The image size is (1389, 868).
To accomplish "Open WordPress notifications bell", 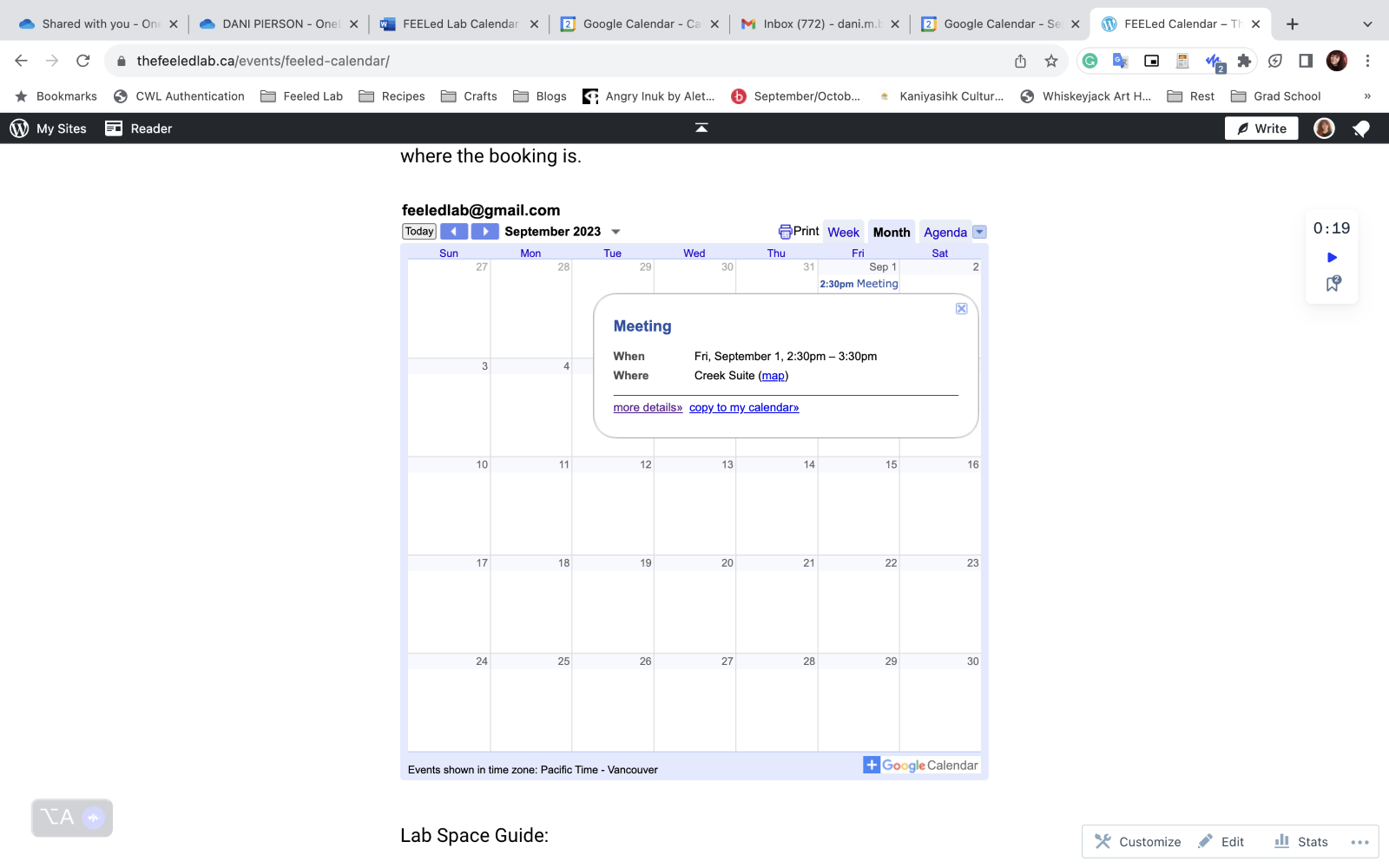I will click(x=1360, y=128).
